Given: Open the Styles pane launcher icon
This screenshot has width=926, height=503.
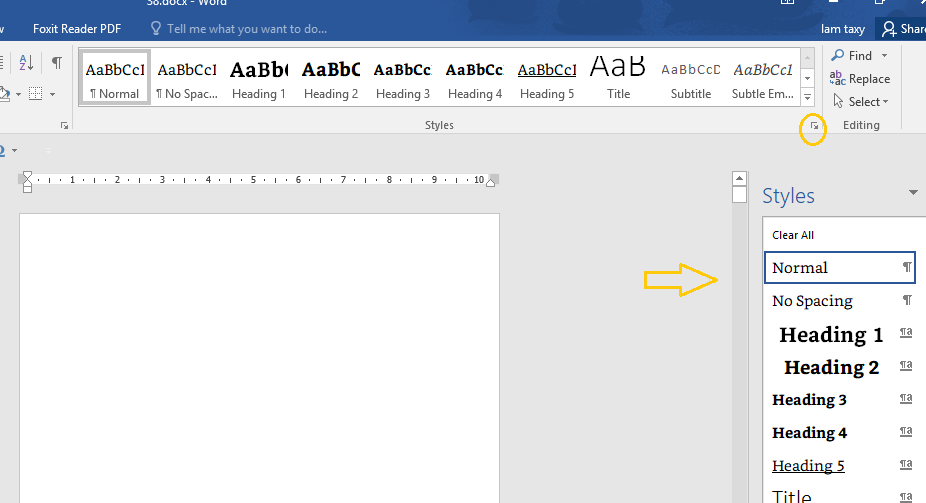Looking at the screenshot, I should point(814,126).
